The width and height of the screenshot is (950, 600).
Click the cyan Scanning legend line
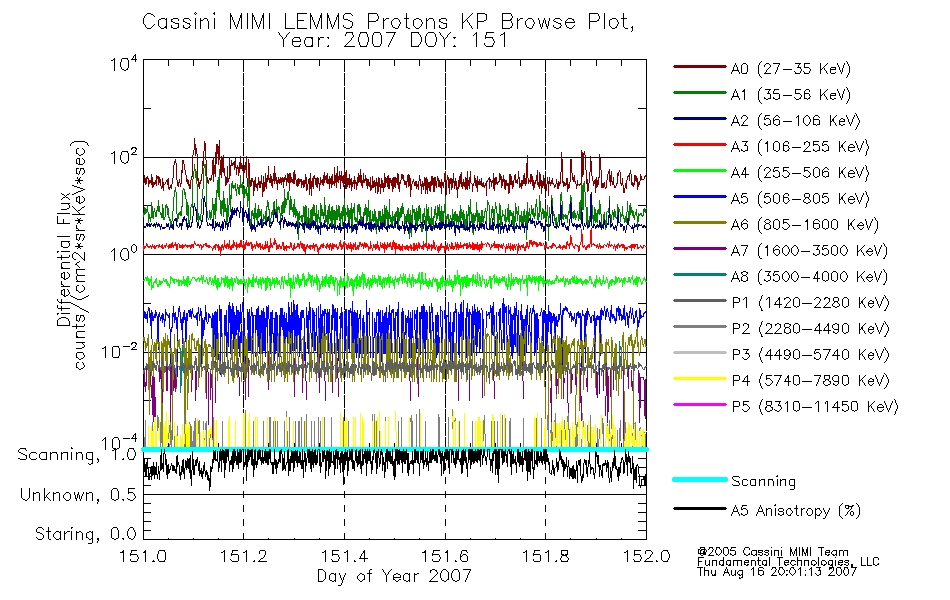pyautogui.click(x=699, y=479)
